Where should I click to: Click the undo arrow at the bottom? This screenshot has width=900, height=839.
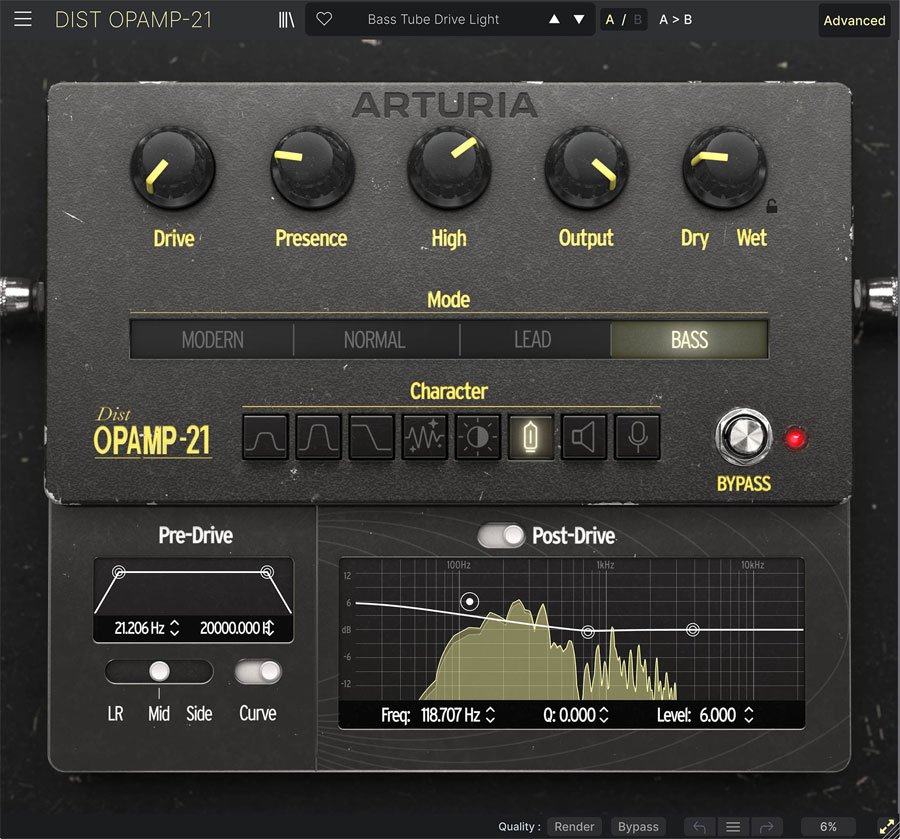point(700,828)
